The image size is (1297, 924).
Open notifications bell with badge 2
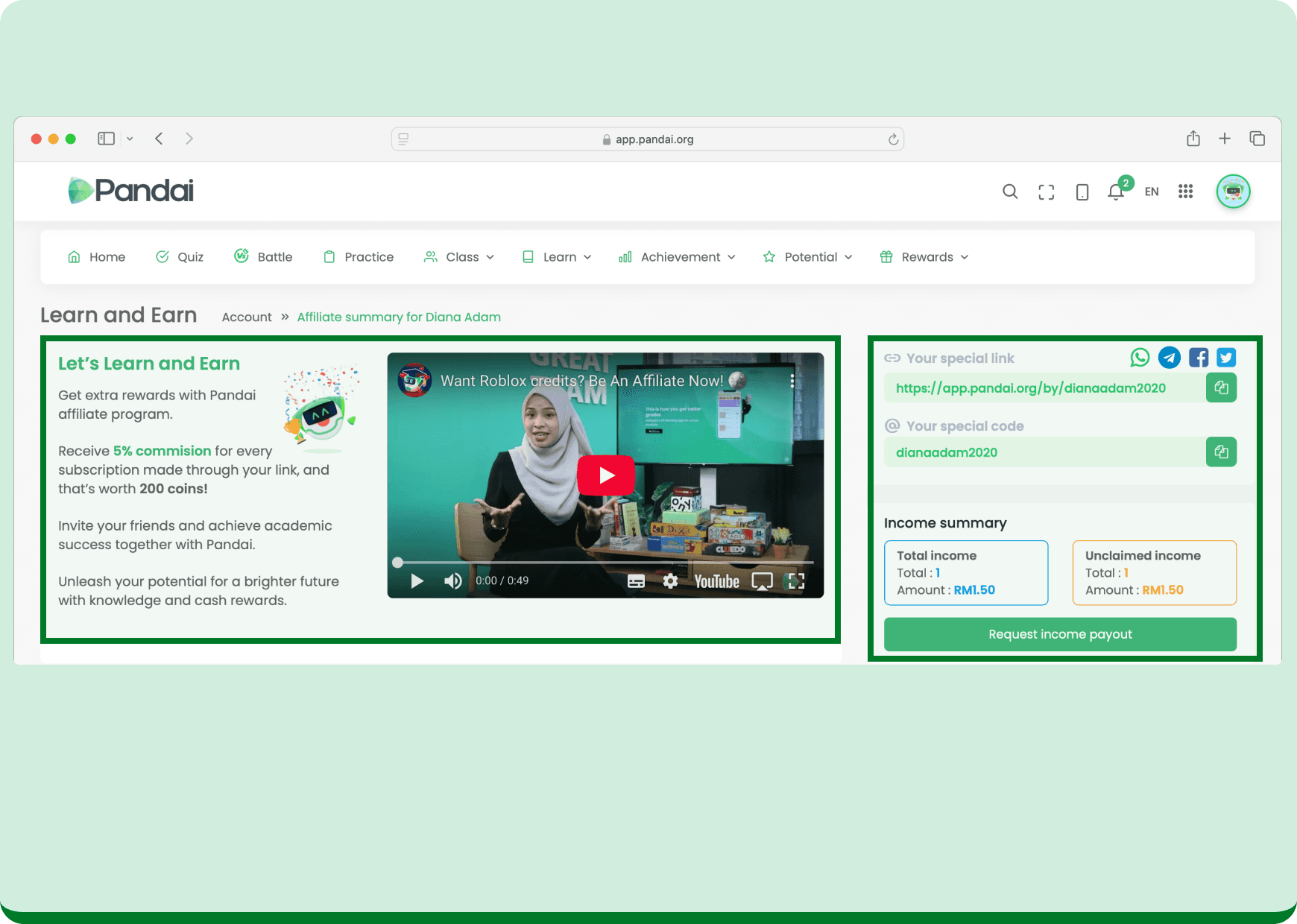1117,190
